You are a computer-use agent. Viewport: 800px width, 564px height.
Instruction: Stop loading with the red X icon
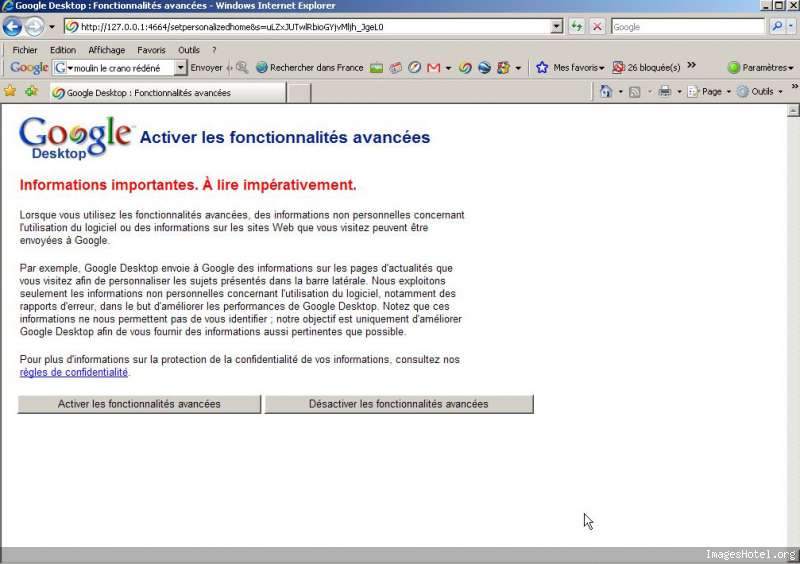click(x=597, y=27)
